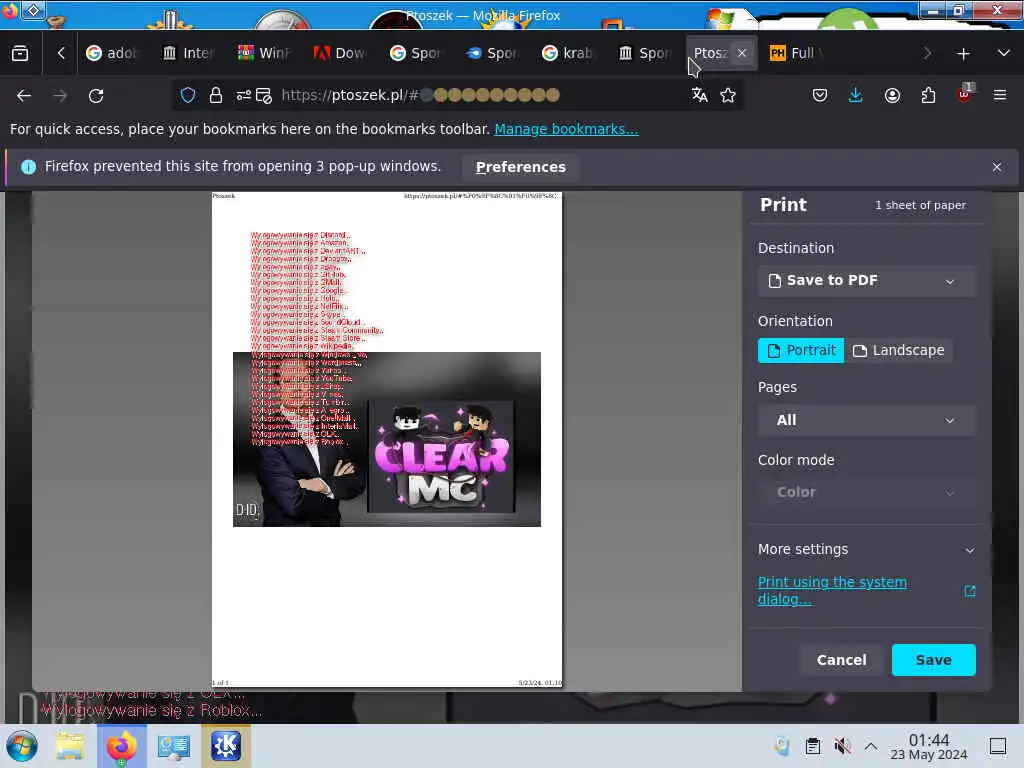The image size is (1024, 768).
Task: Open pop-up blocker Preferences button
Action: pos(520,167)
